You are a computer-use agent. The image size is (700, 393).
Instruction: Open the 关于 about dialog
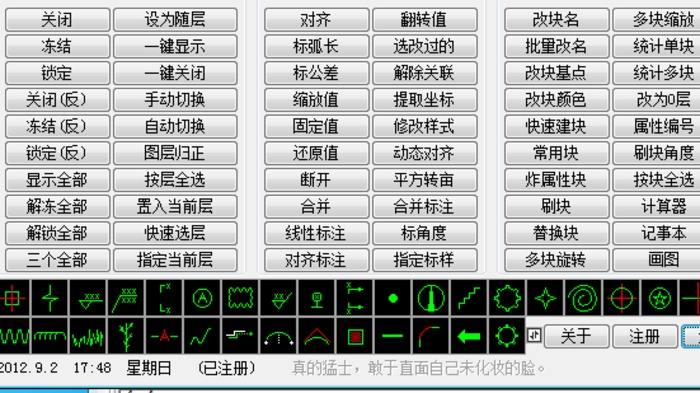(x=576, y=336)
